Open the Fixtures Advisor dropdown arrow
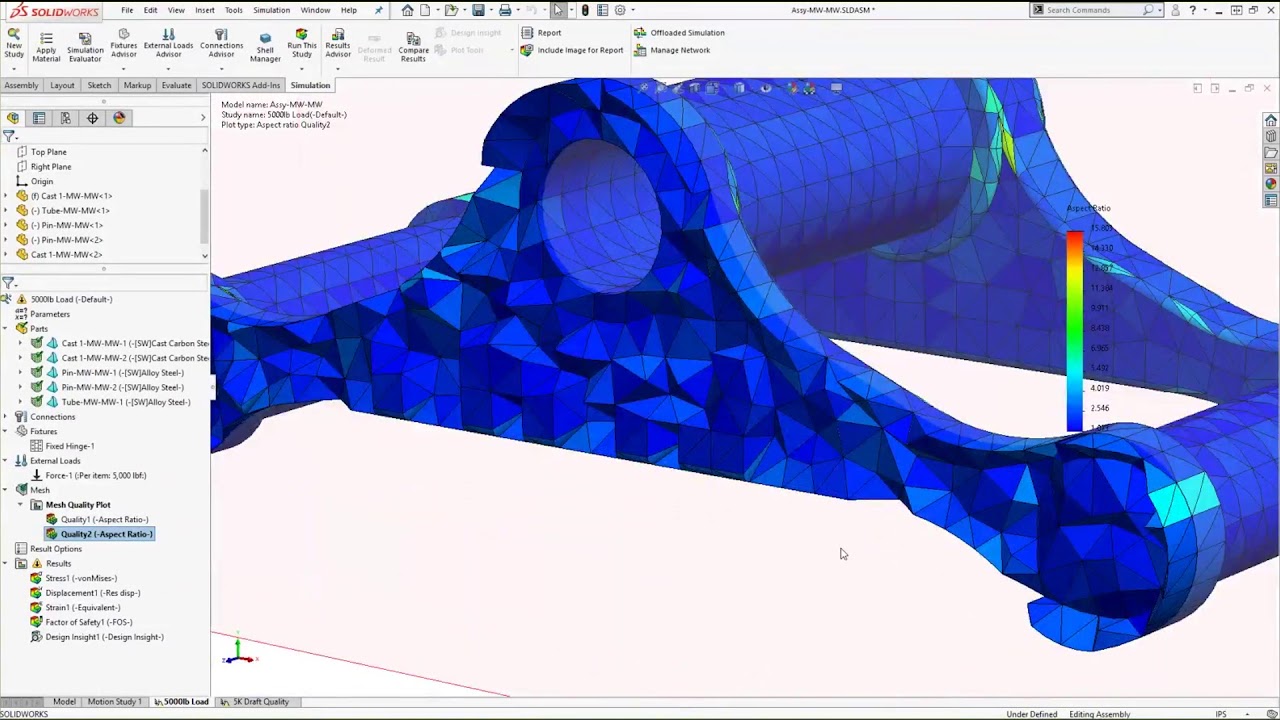The image size is (1280, 720). (123, 68)
